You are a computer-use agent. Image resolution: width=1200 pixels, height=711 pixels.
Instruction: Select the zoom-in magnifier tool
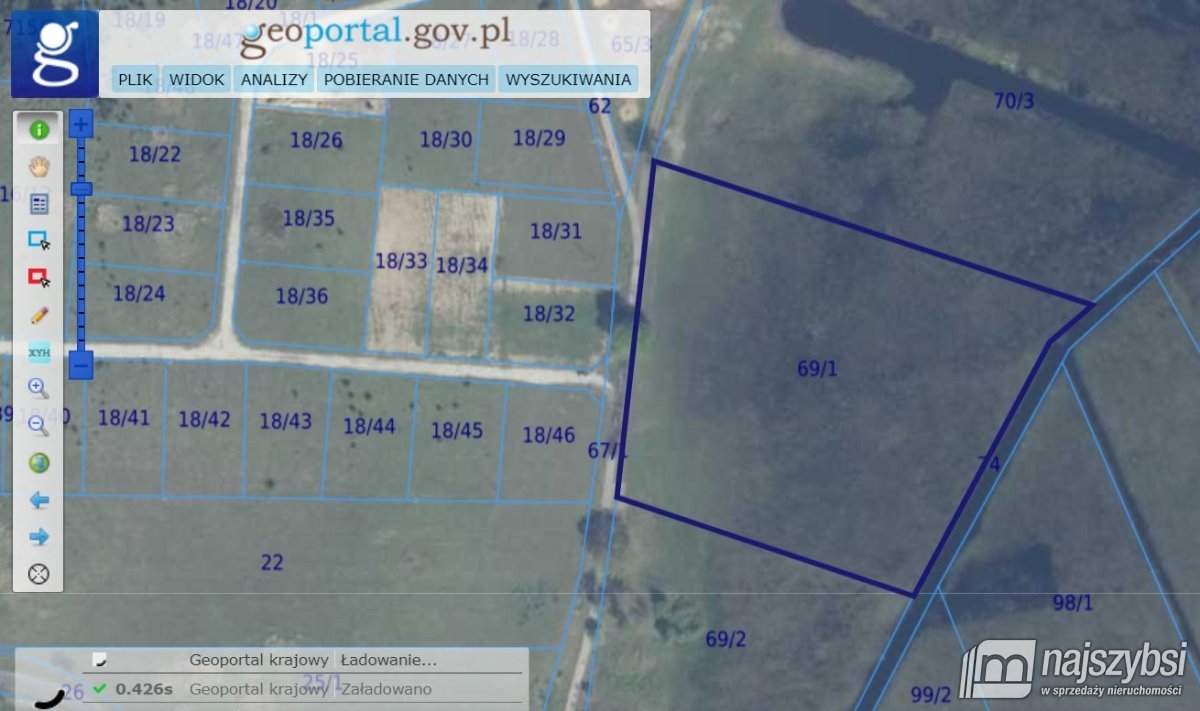(x=38, y=389)
